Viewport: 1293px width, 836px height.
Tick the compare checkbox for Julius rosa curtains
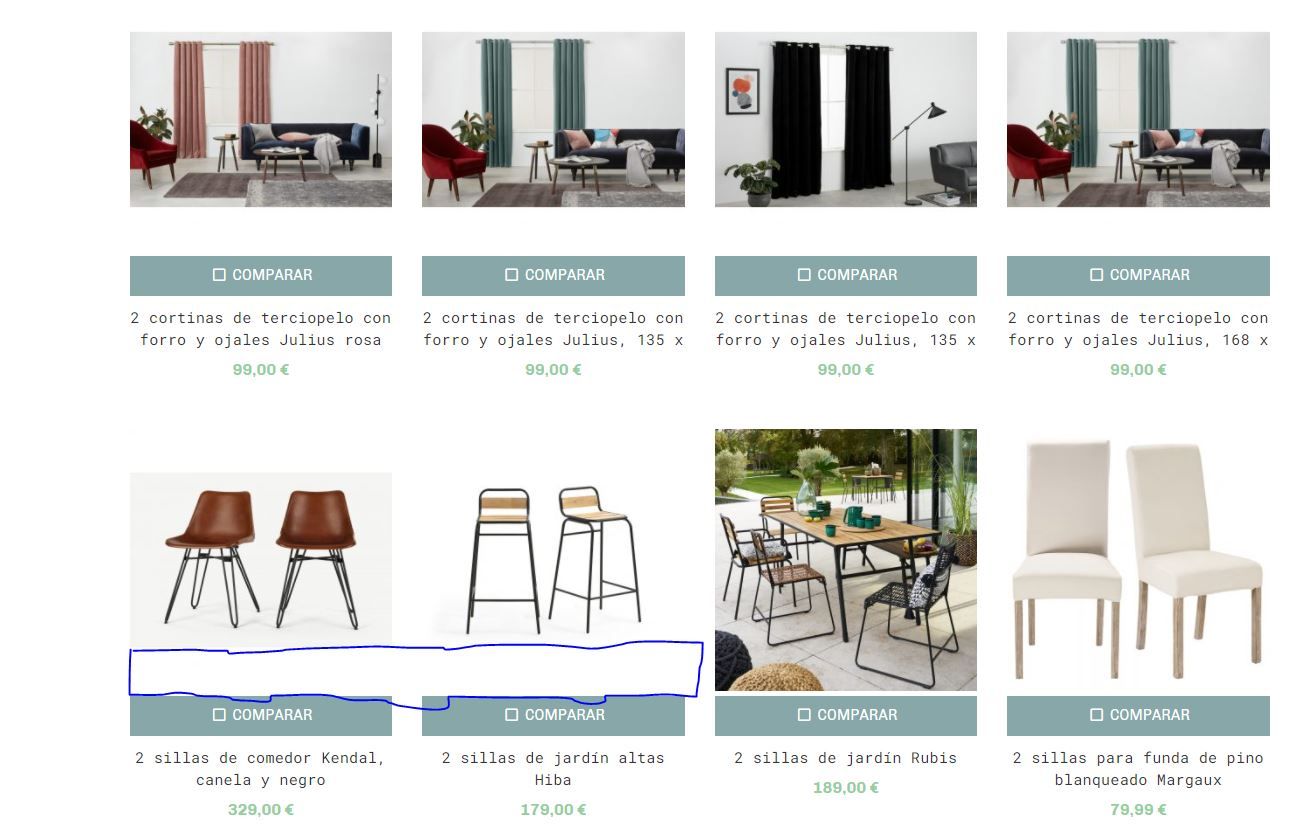[x=219, y=275]
